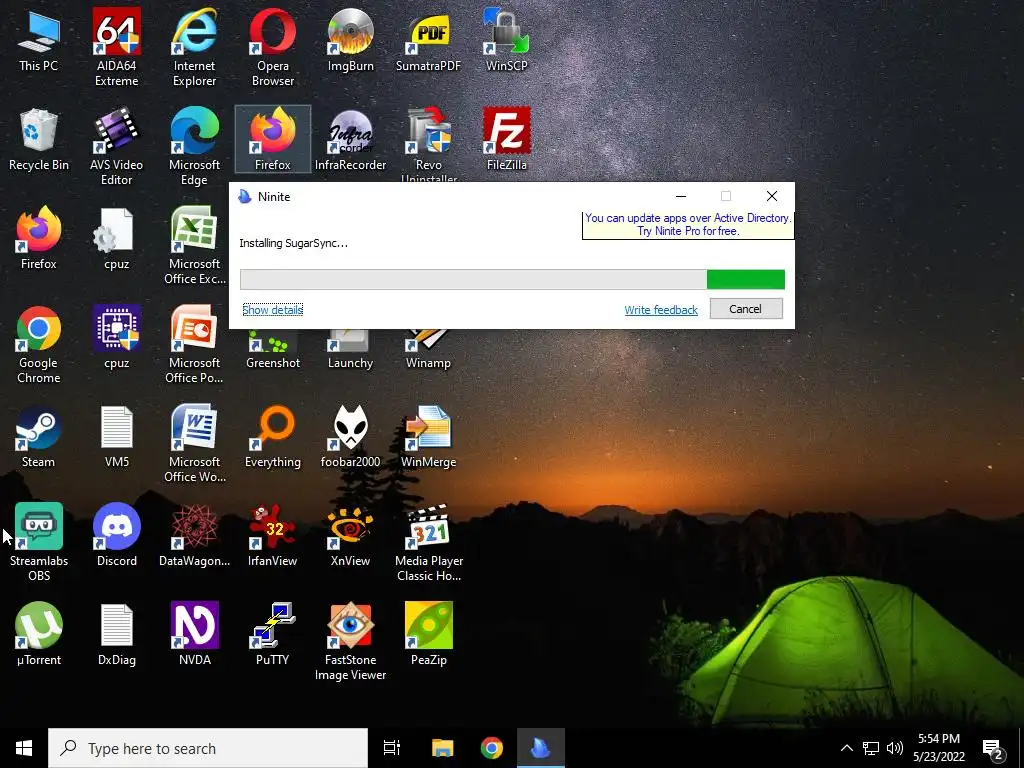
Task: Select the XnView desktop shortcut
Action: point(351,536)
